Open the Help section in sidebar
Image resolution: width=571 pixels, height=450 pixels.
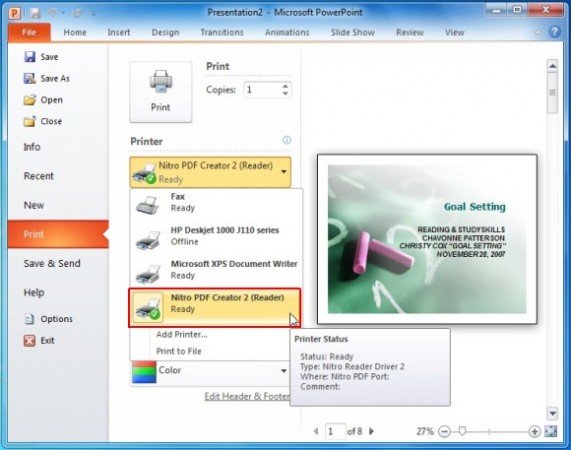[34, 292]
